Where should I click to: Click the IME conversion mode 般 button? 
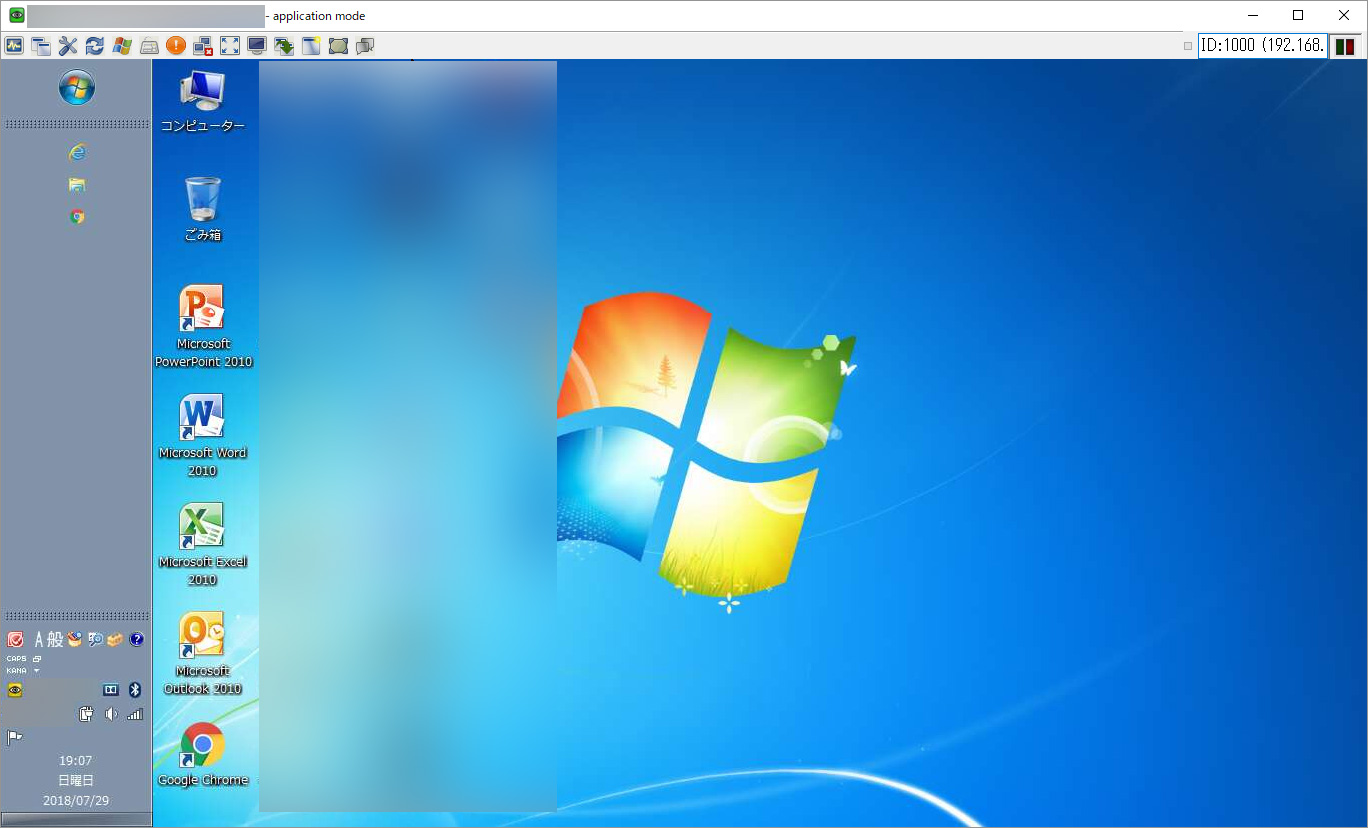coord(55,639)
